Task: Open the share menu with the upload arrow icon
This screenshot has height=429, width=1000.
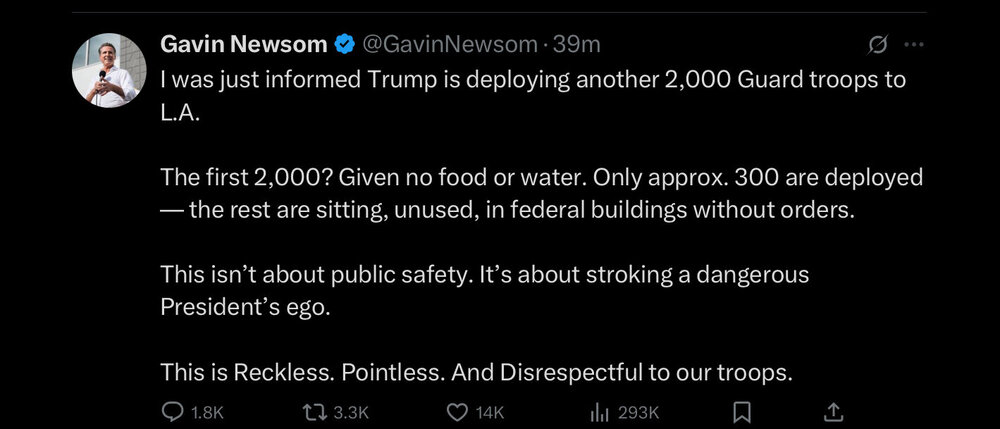Action: click(832, 412)
